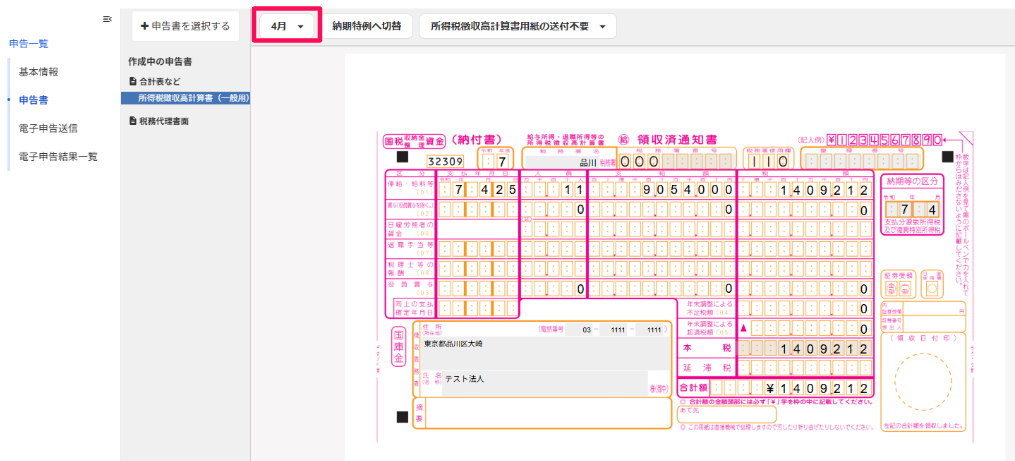The height and width of the screenshot is (461, 1015).
Task: Click the 延滞税 amount field
Action: [806, 368]
